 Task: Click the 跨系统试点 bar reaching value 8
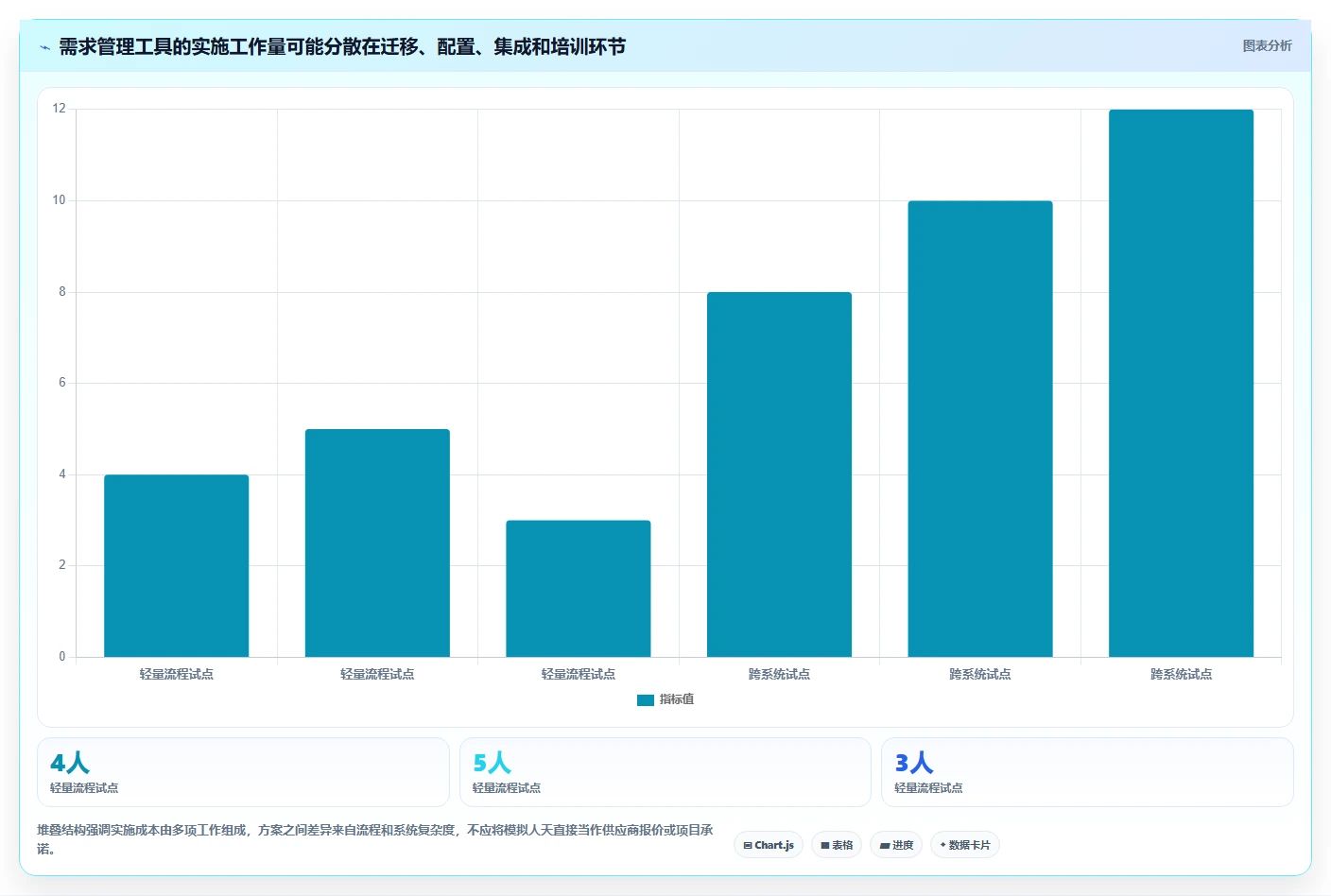click(779, 474)
